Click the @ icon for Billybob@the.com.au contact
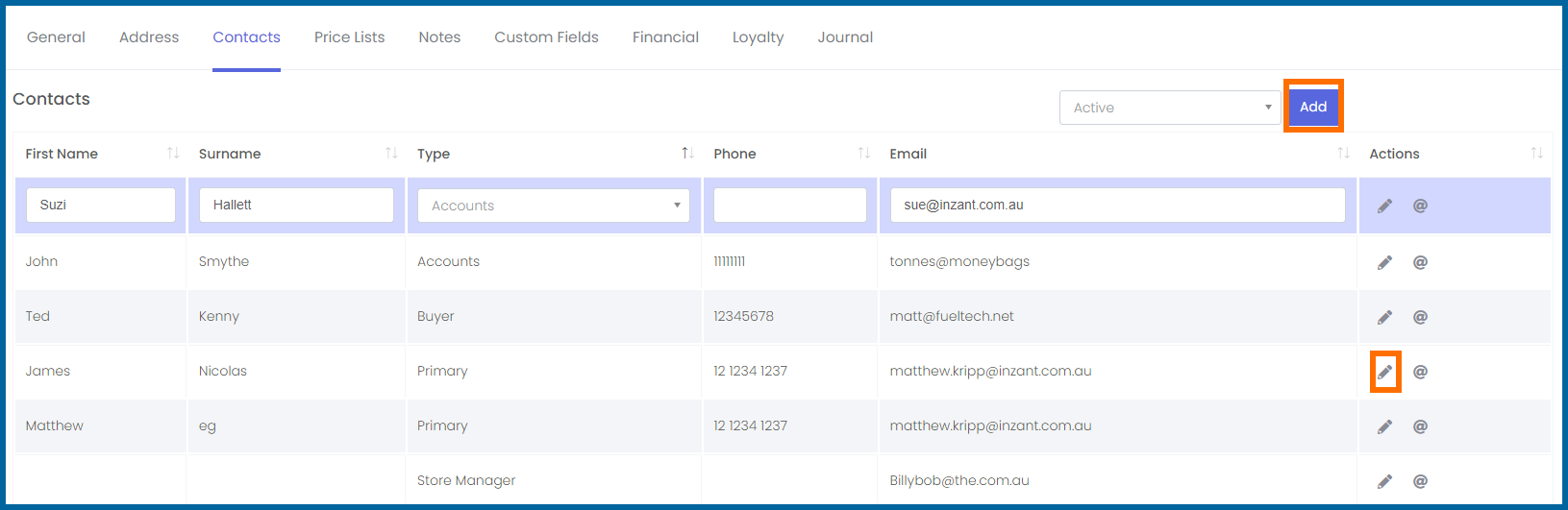Image resolution: width=1568 pixels, height=510 pixels. click(1420, 481)
